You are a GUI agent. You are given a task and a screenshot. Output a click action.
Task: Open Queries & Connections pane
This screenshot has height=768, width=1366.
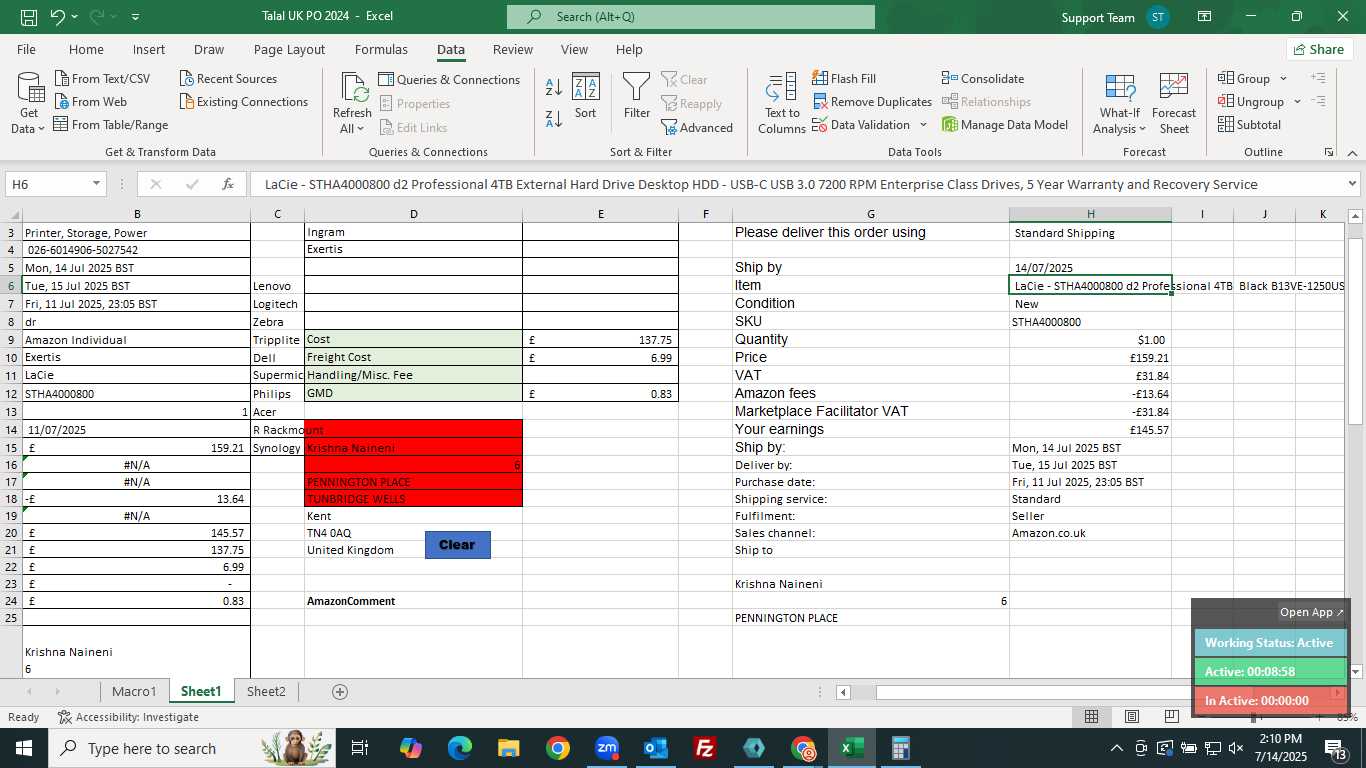click(x=449, y=80)
